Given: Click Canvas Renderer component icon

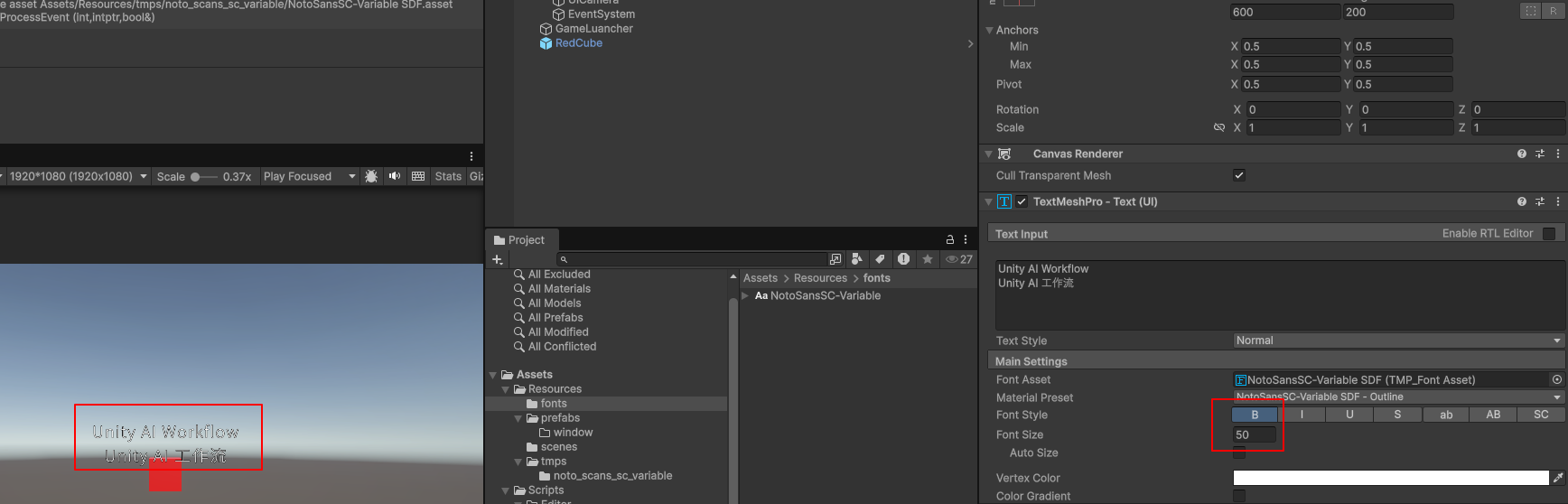Looking at the screenshot, I should click(1004, 154).
